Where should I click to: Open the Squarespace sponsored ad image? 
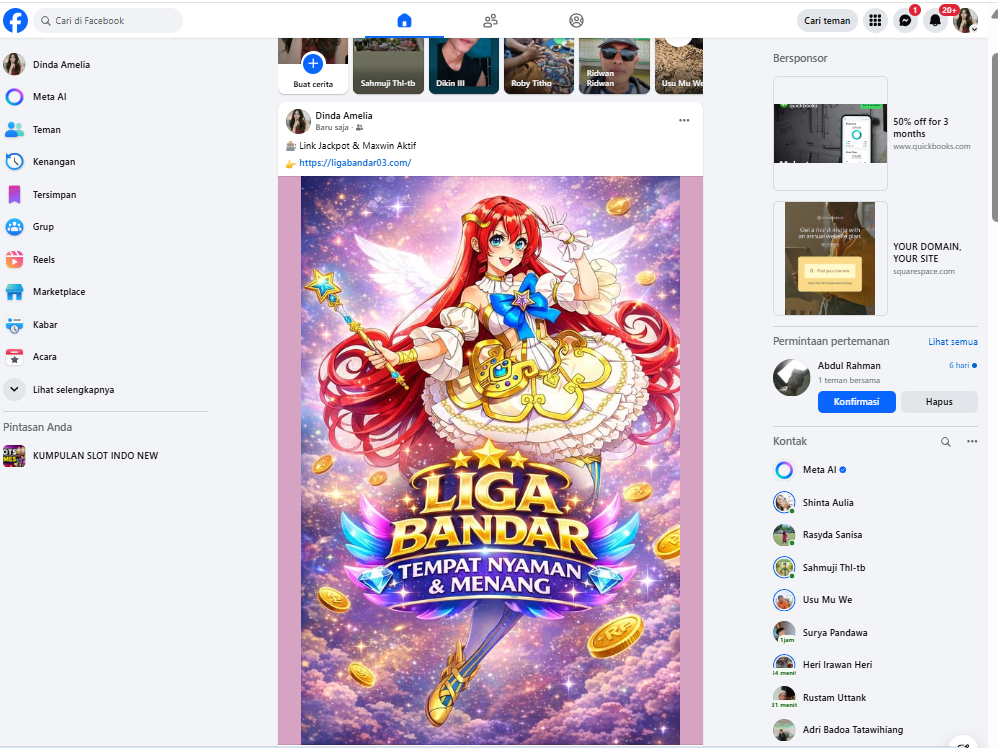click(830, 258)
